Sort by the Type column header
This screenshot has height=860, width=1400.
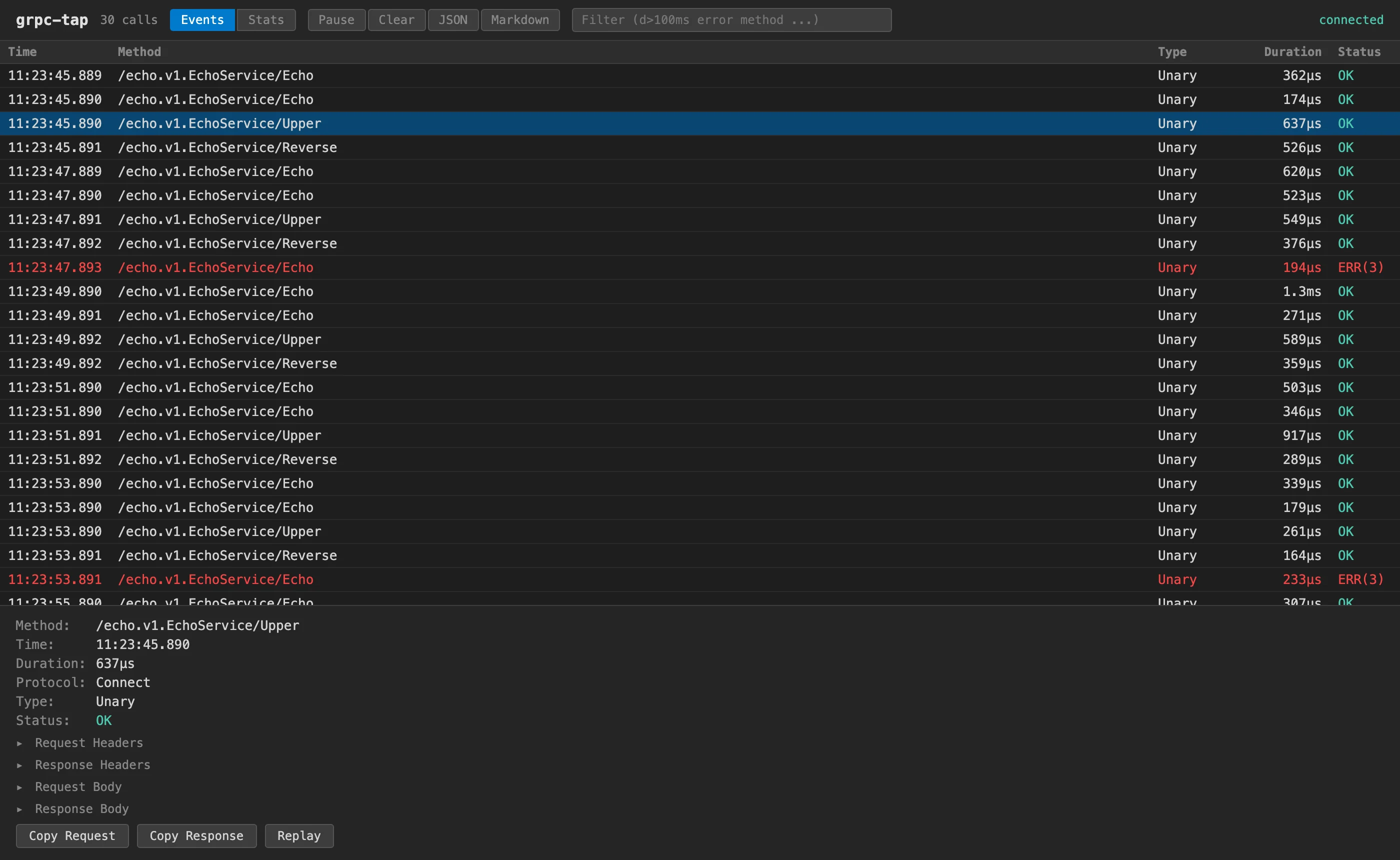click(x=1172, y=52)
